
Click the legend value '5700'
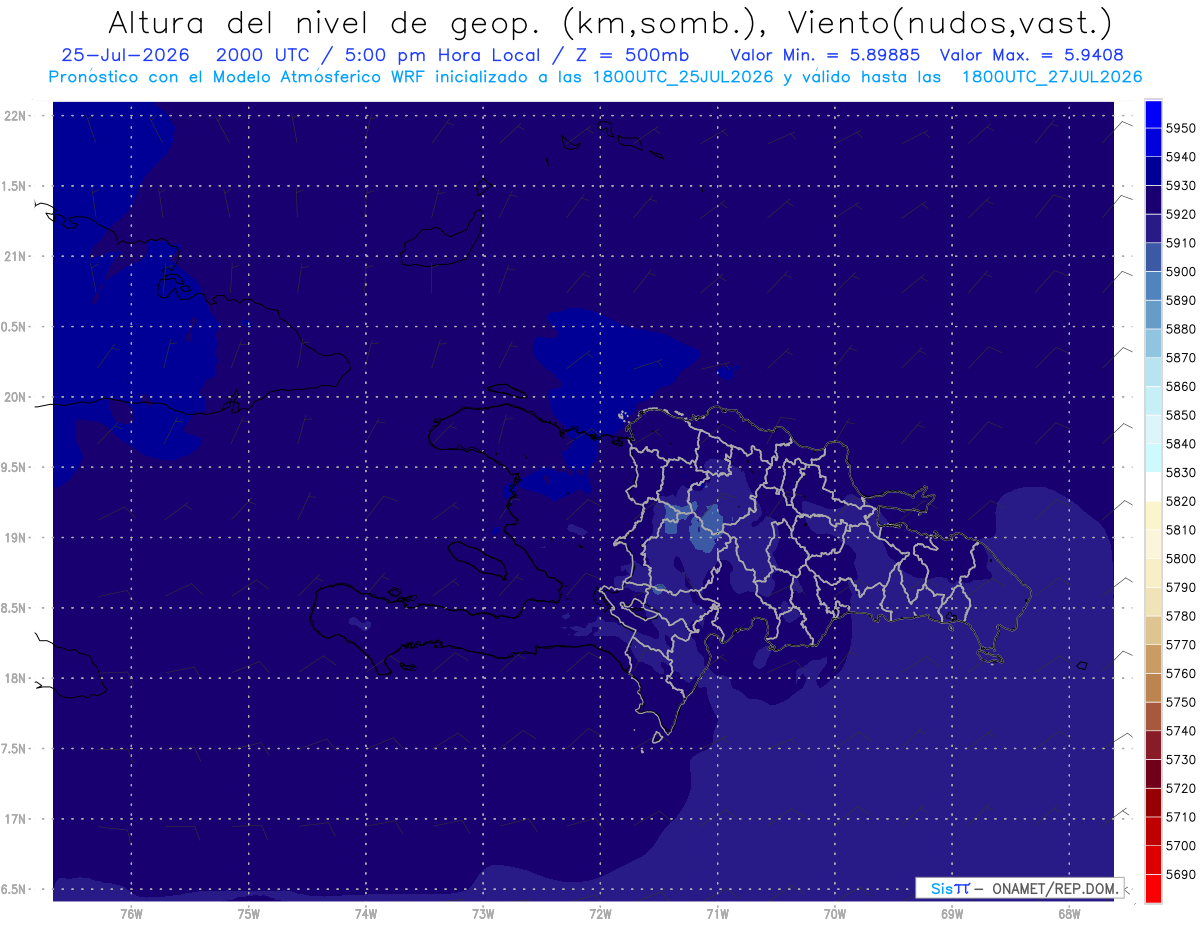click(x=1181, y=845)
